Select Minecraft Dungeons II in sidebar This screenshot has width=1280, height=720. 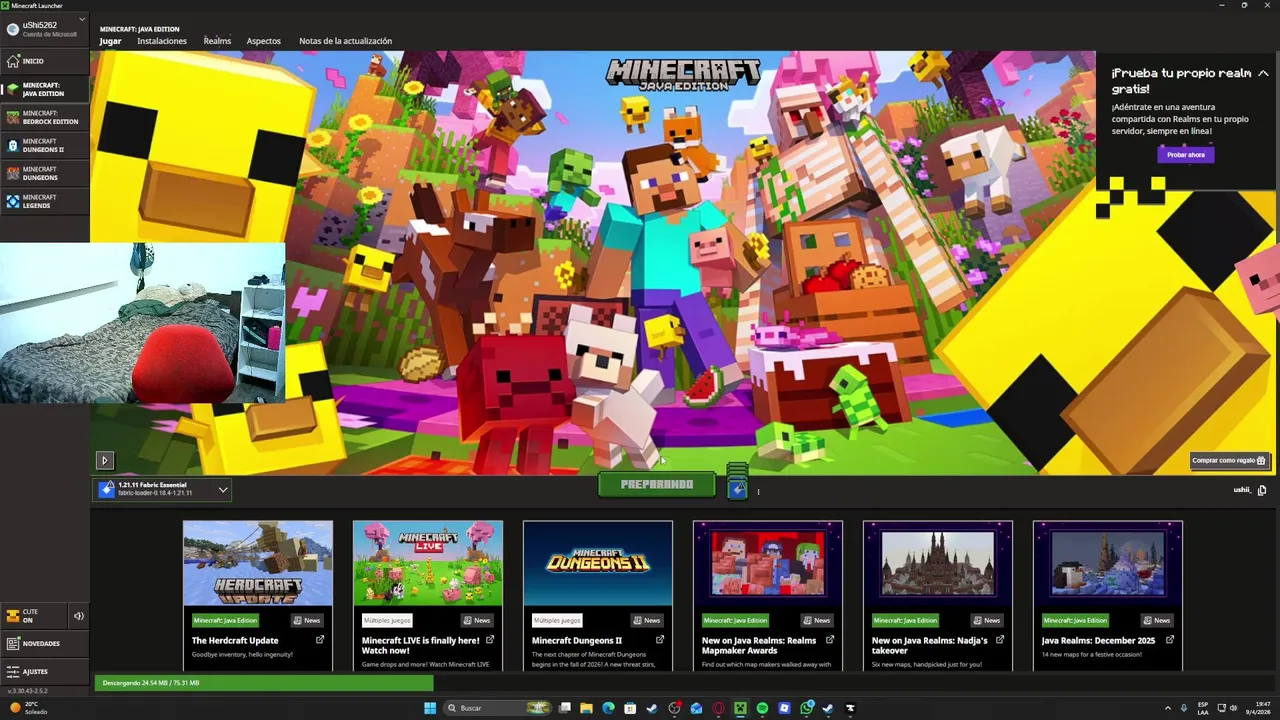pos(45,145)
